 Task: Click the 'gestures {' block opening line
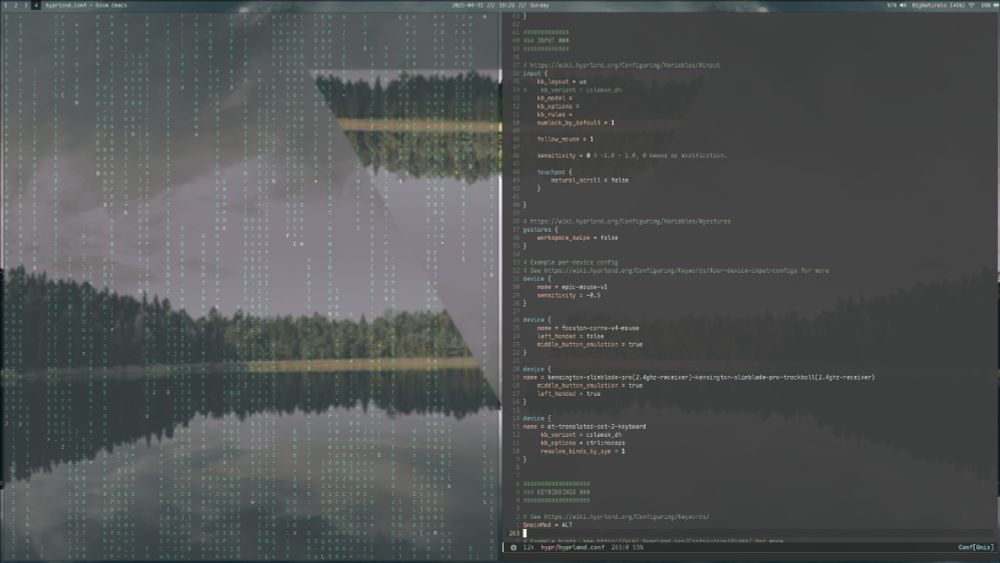point(540,230)
